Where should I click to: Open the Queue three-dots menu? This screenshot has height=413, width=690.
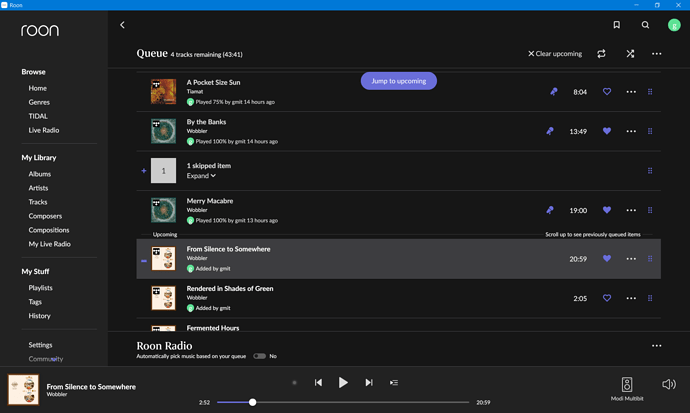point(656,54)
